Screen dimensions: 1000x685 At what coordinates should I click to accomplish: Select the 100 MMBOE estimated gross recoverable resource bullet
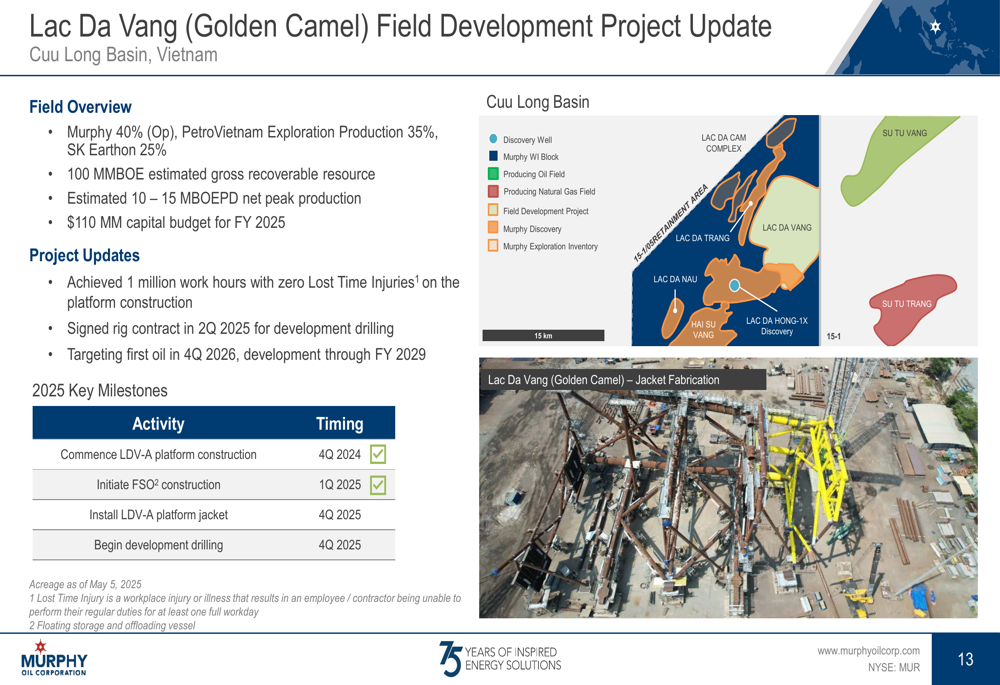pyautogui.click(x=221, y=174)
